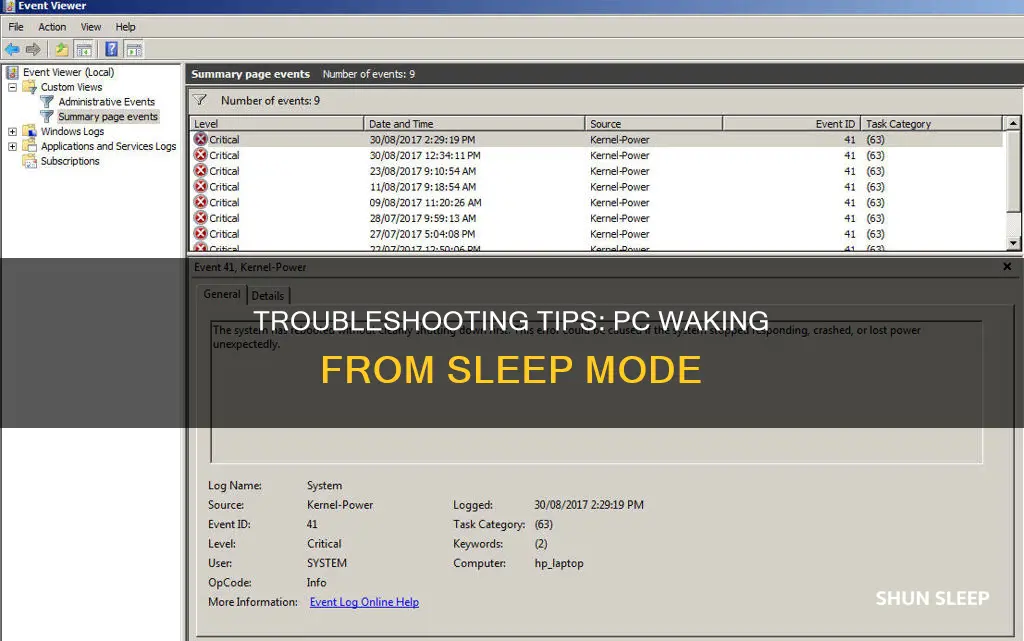Expand the Windows Logs tree node
Image resolution: width=1024 pixels, height=641 pixels.
(12, 131)
